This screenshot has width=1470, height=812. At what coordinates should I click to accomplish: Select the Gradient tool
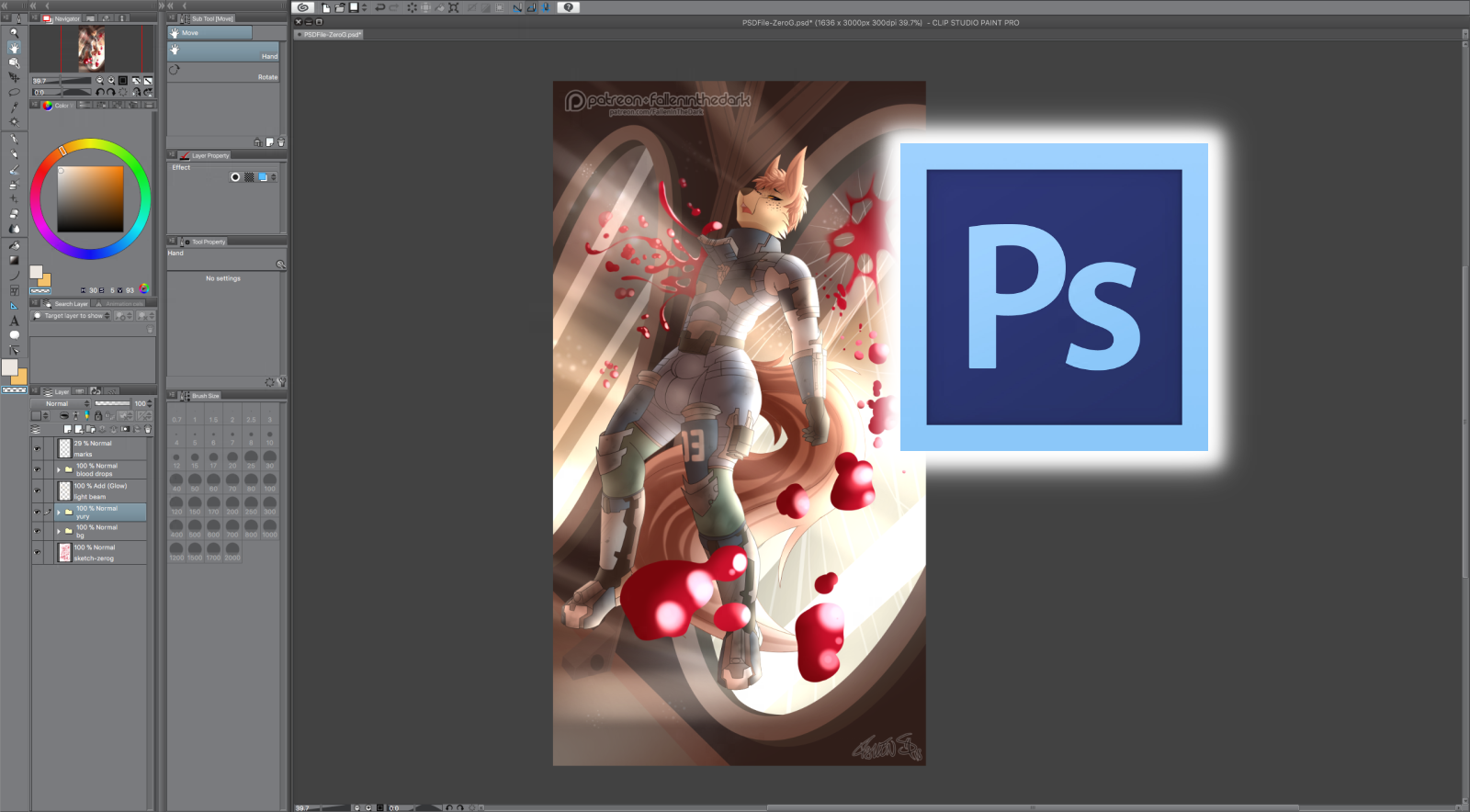point(14,260)
